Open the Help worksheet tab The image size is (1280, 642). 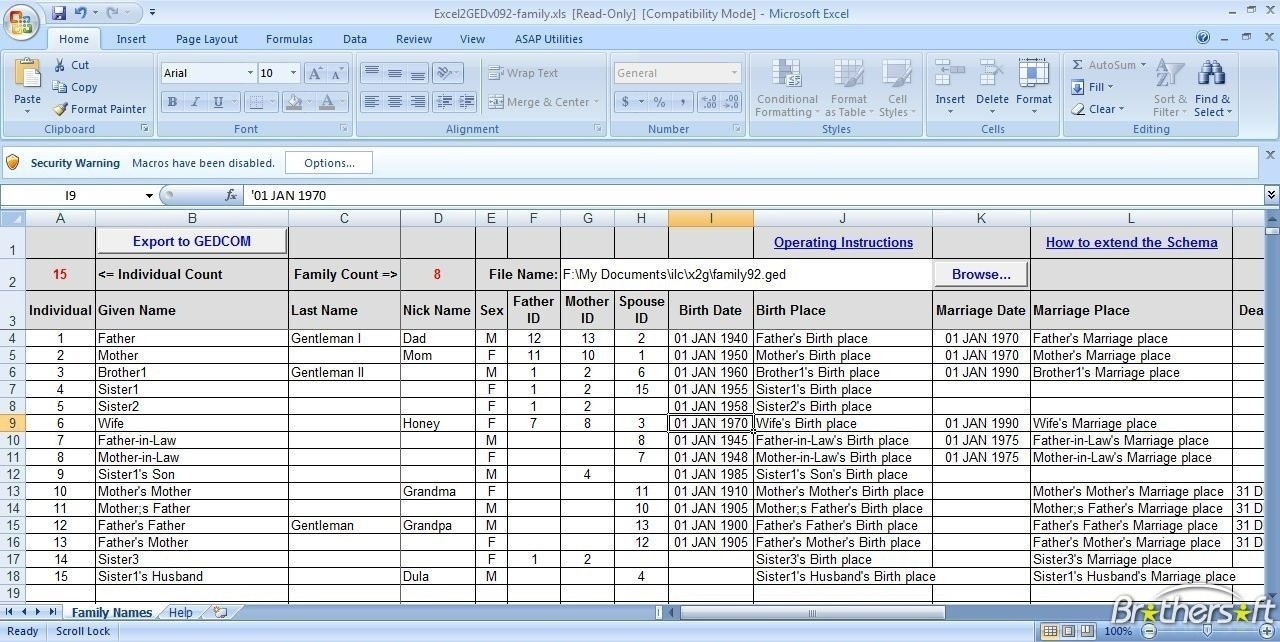tap(181, 613)
